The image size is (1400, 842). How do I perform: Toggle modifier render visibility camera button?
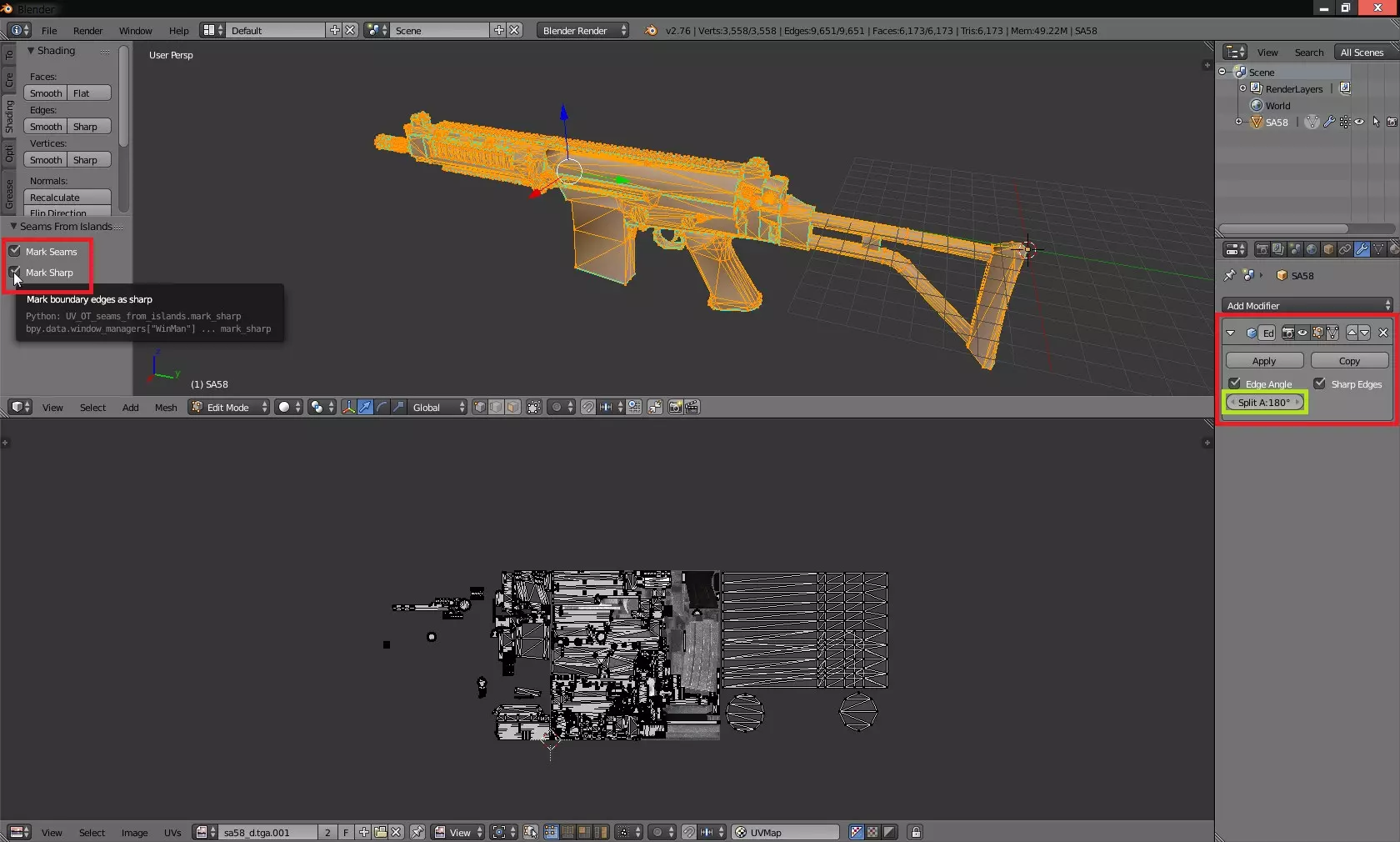pyautogui.click(x=1287, y=333)
